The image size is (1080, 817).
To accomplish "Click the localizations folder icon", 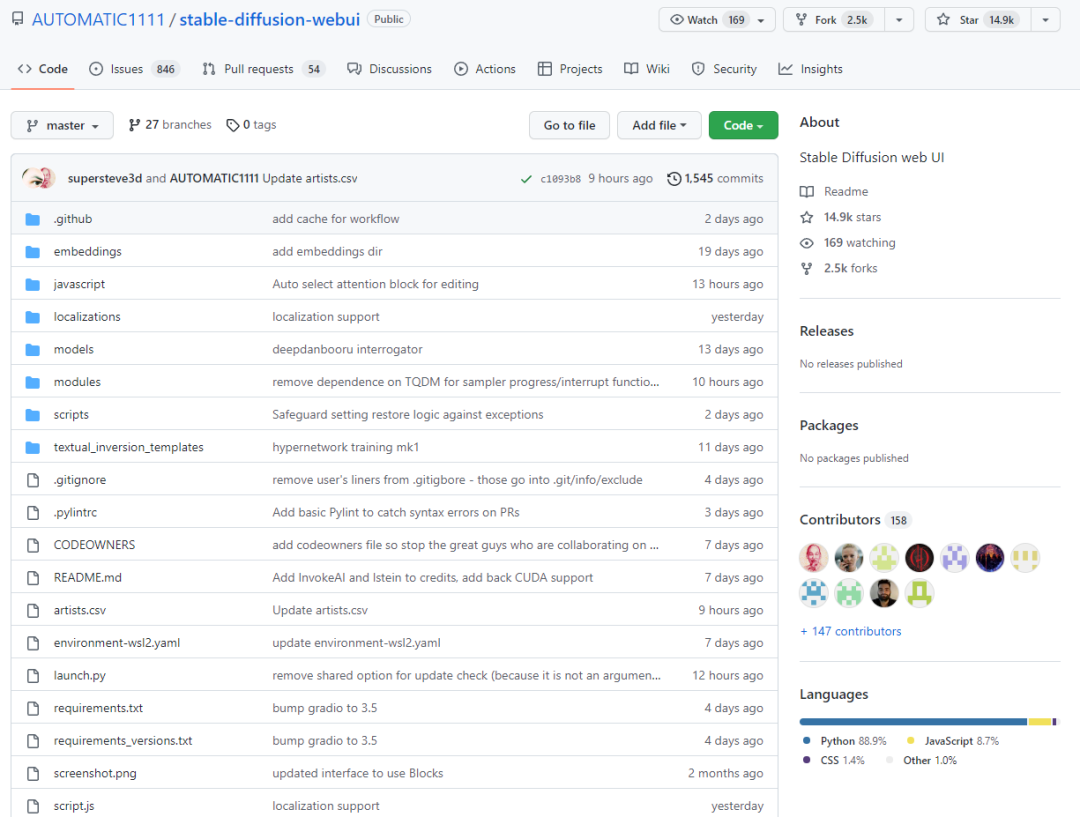I will (x=32, y=317).
